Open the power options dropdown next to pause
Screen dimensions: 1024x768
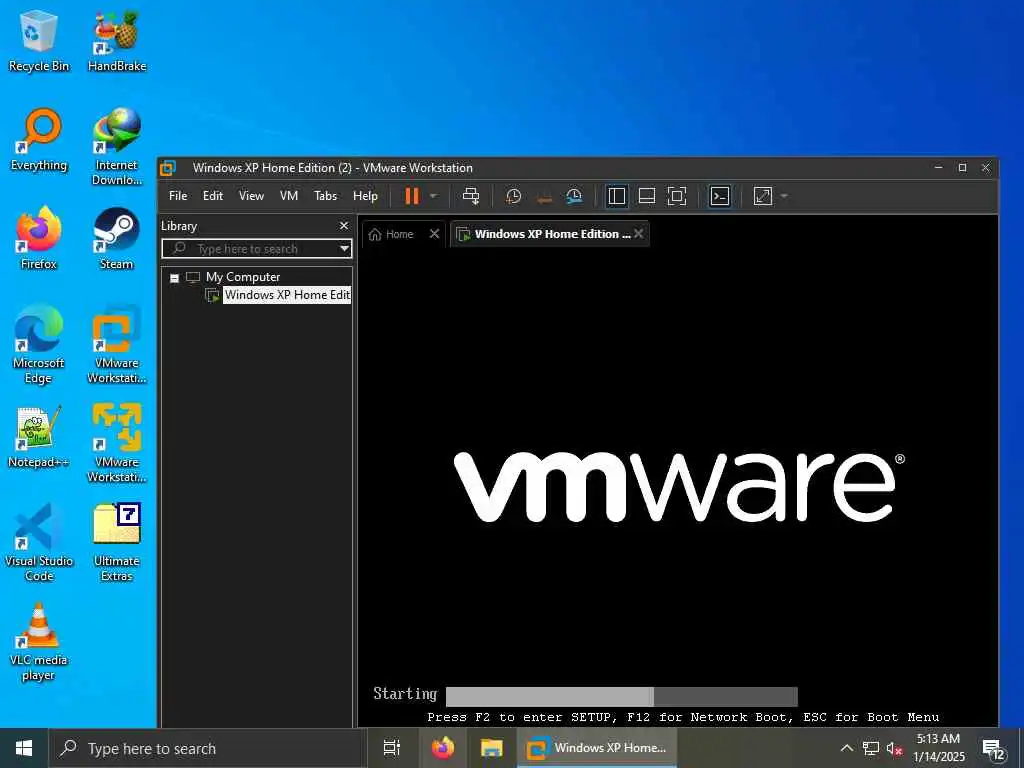click(433, 196)
